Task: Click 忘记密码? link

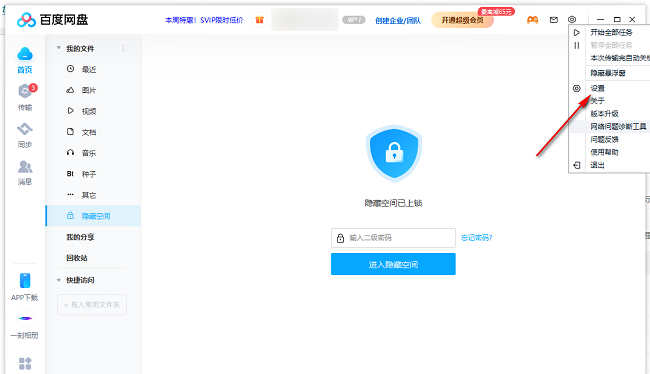Action: tap(476, 238)
